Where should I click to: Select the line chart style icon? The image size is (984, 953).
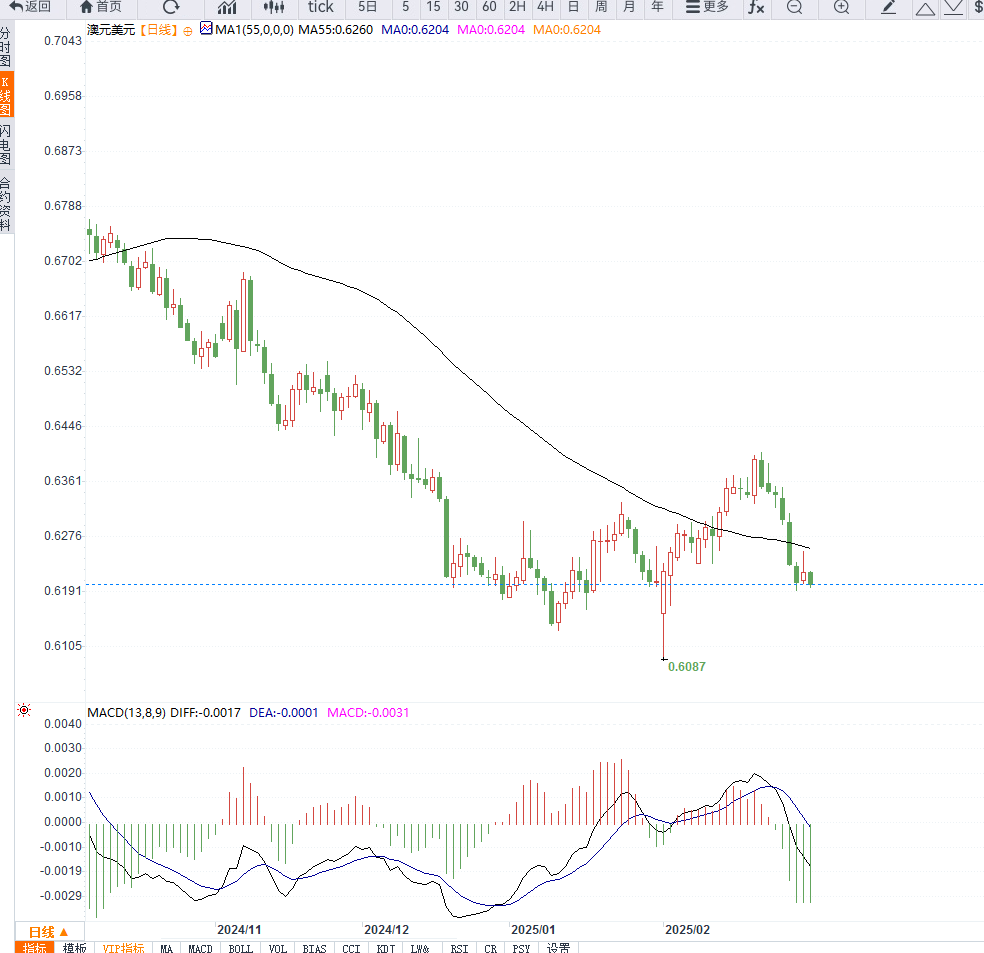(x=227, y=7)
